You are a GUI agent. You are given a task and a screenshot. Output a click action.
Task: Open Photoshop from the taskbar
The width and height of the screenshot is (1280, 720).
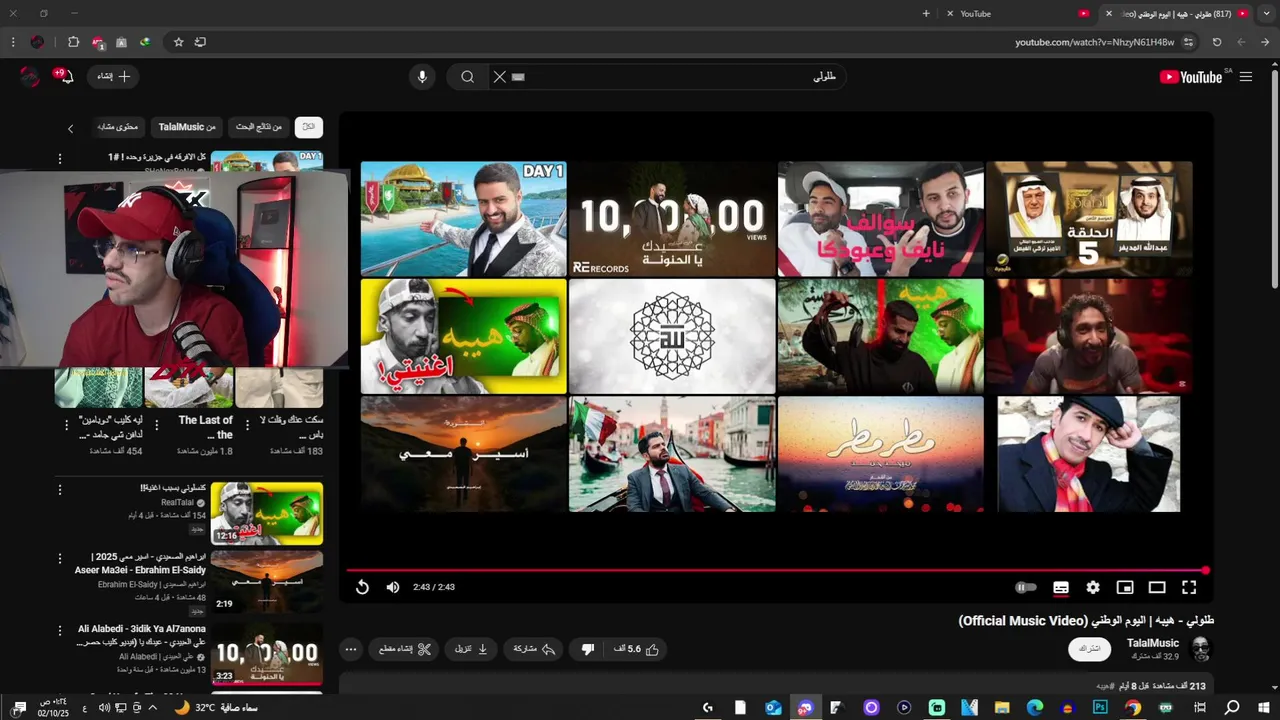1100,707
